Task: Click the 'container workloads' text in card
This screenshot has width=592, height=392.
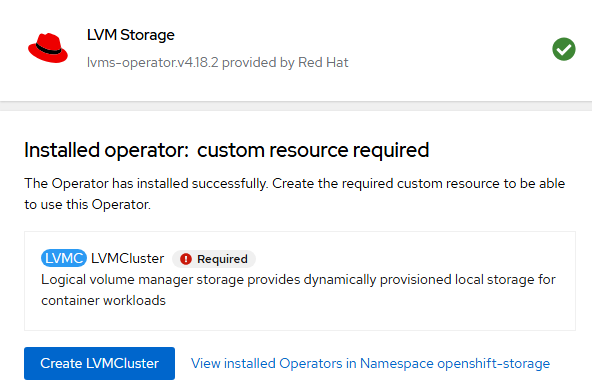Action: click(x=103, y=301)
